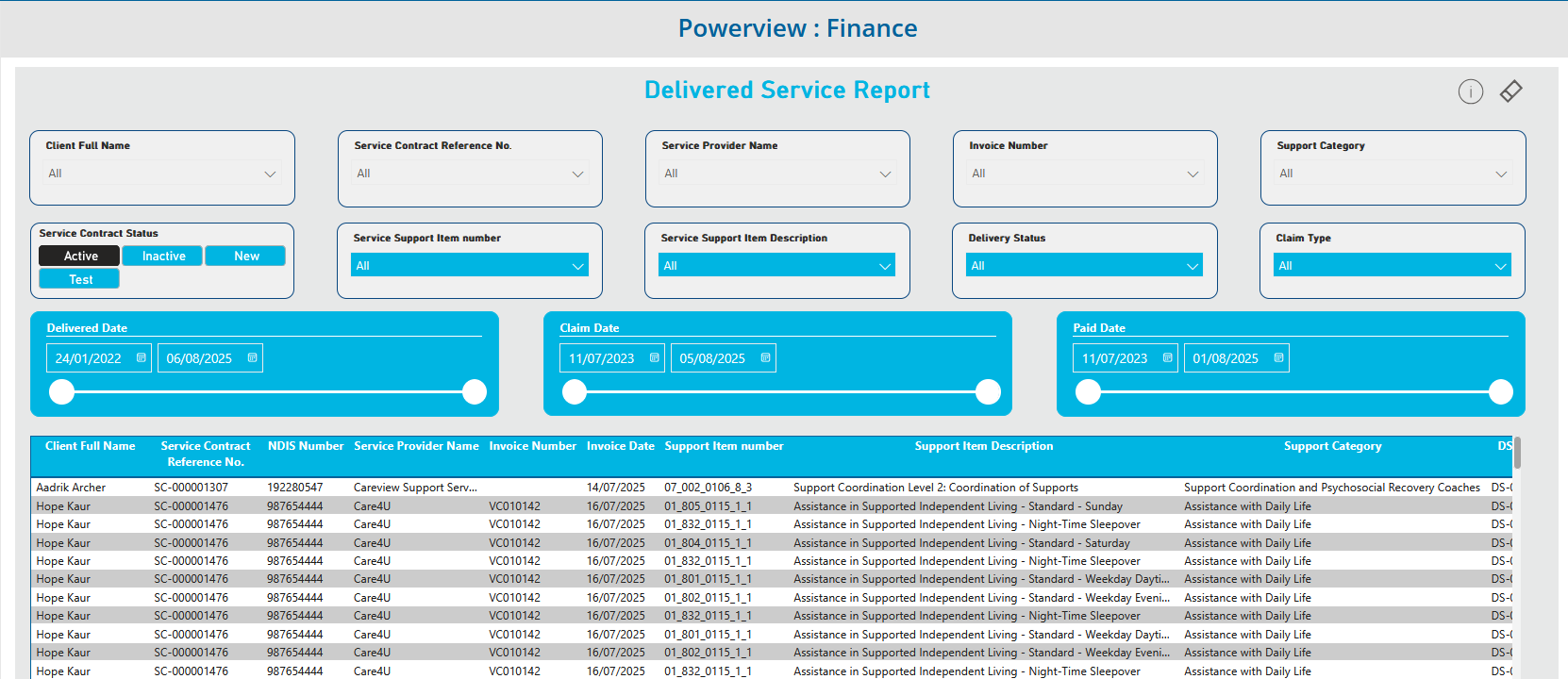Open calendar for Claim start date 11/07/2023
The width and height of the screenshot is (1568, 679).
coord(655,358)
